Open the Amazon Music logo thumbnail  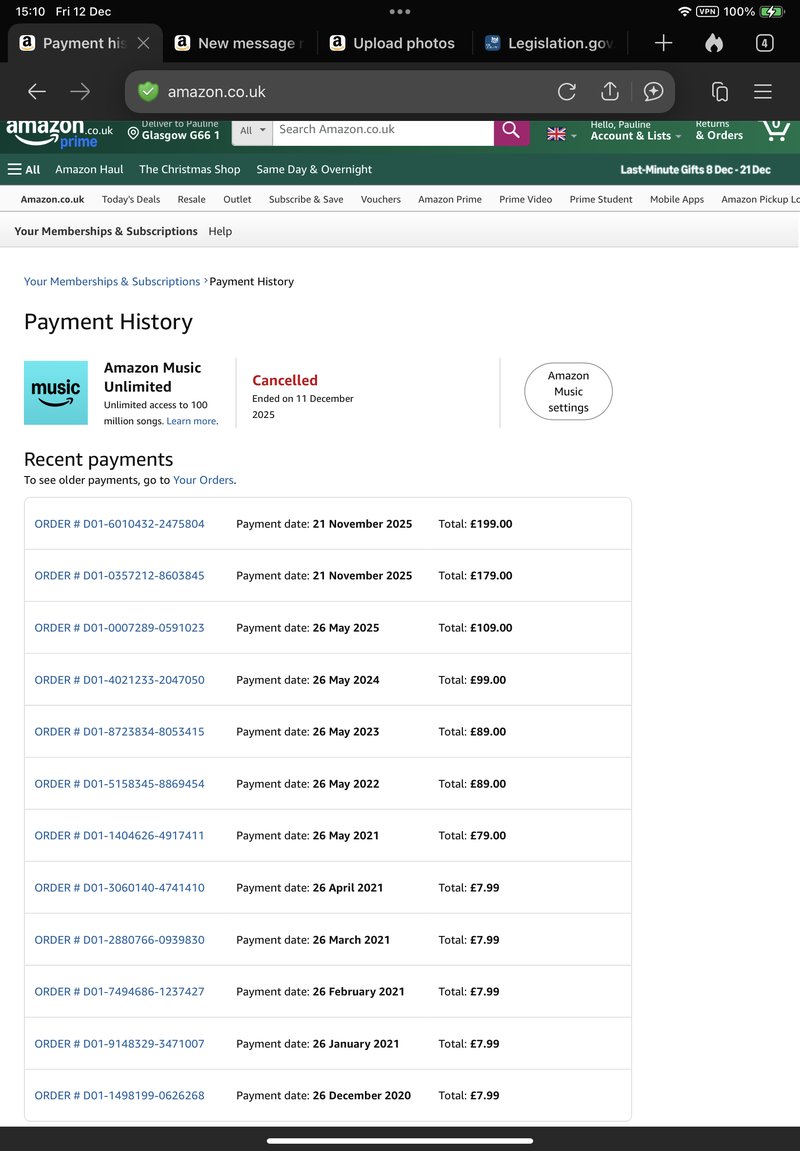tap(56, 393)
